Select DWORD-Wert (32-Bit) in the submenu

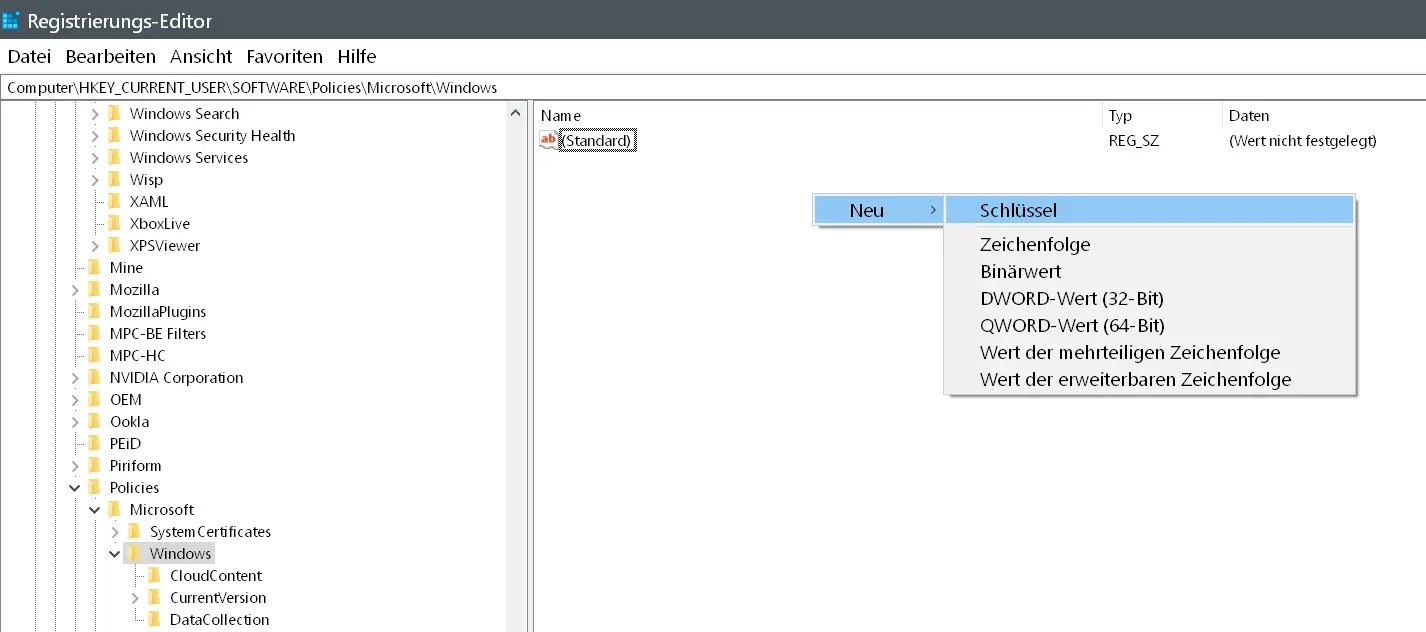click(1071, 298)
